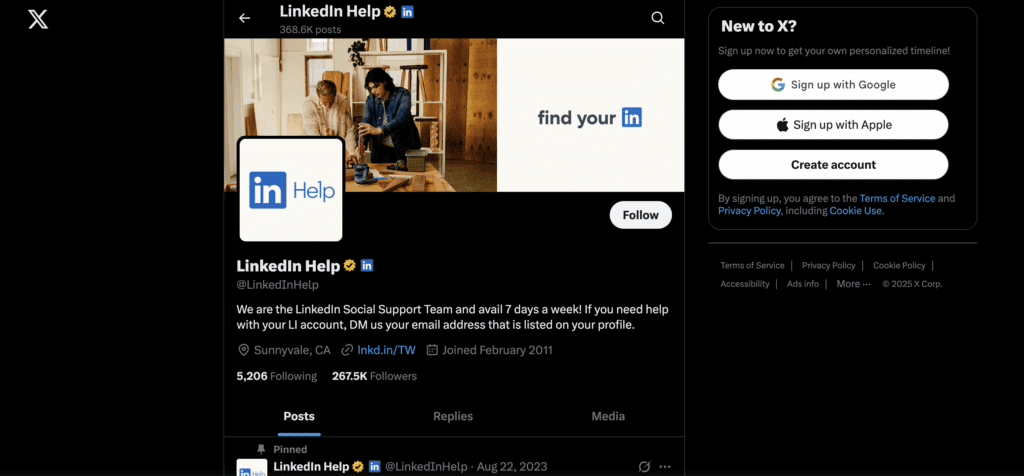Click the 368.6K posts count
Viewport: 1024px width, 476px height.
coord(310,29)
